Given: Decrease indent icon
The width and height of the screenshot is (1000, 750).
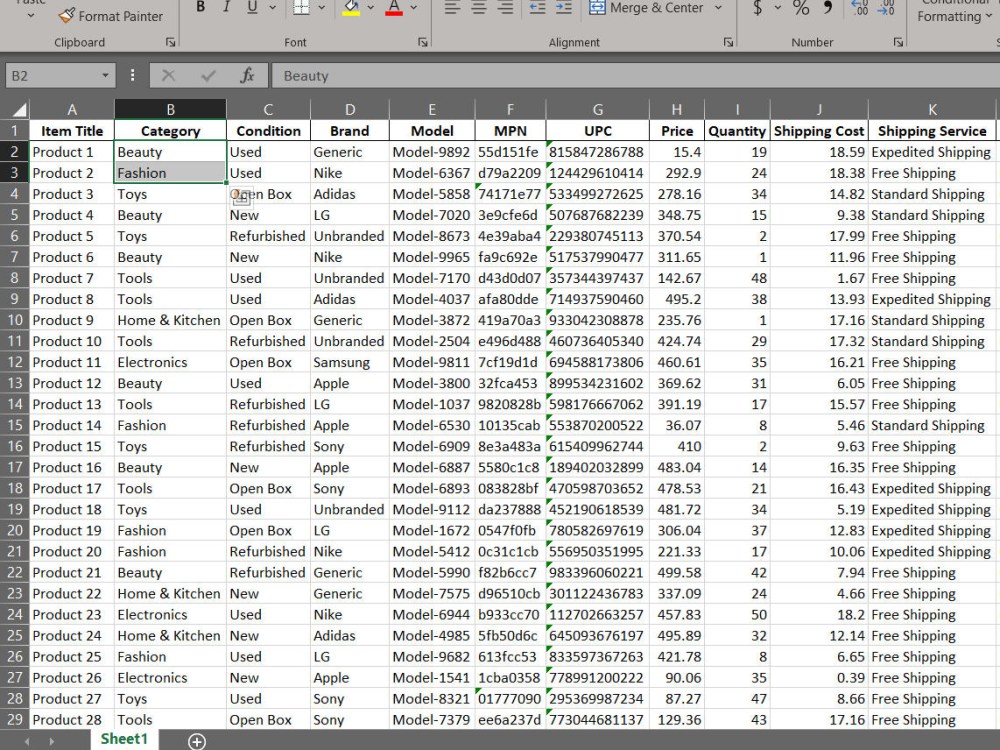Looking at the screenshot, I should [538, 8].
